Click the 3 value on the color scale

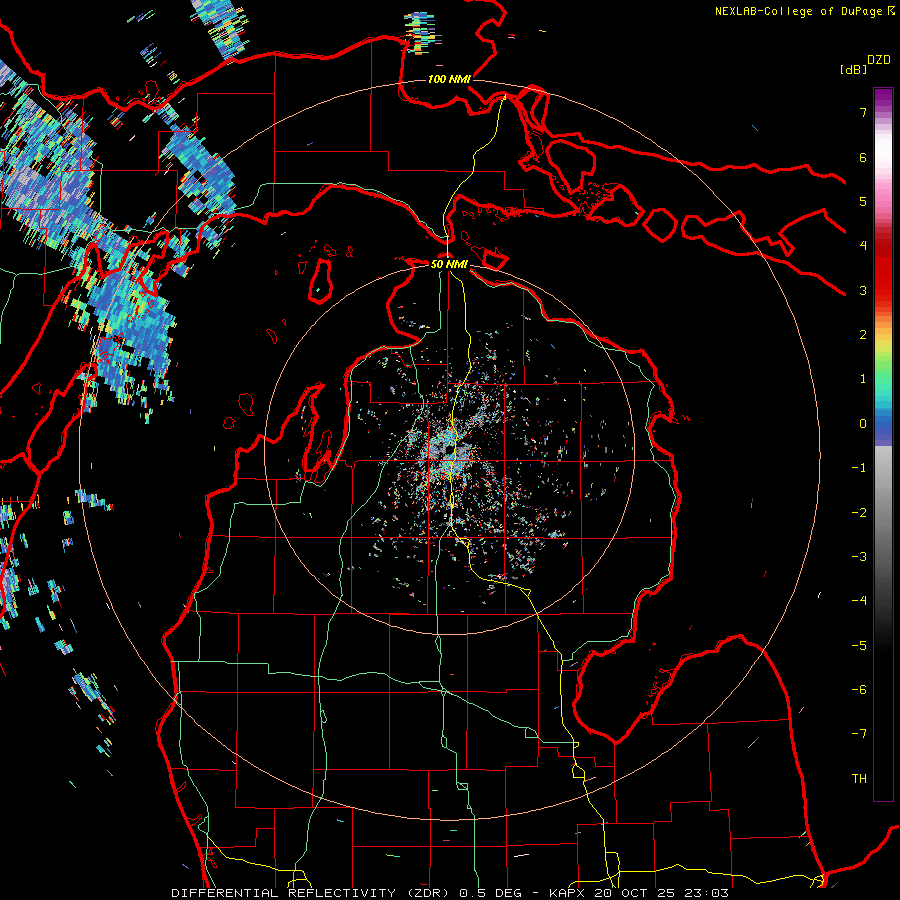pos(863,290)
